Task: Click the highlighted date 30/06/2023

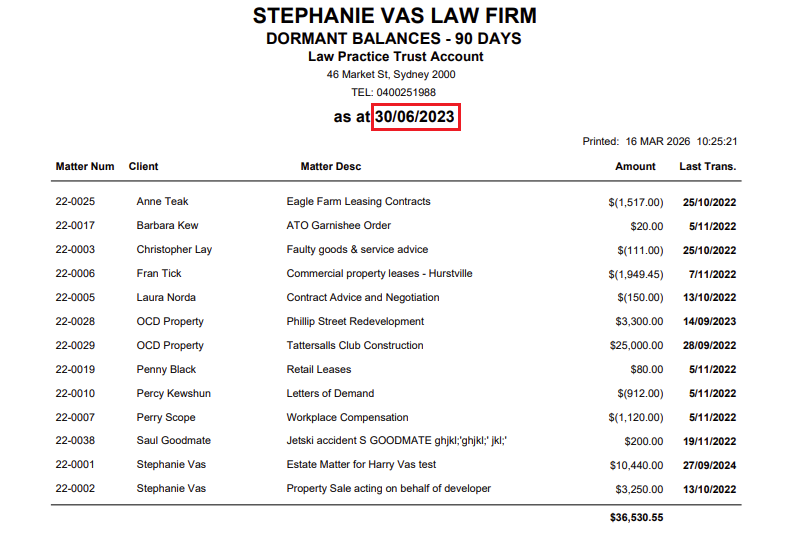Action: [415, 117]
